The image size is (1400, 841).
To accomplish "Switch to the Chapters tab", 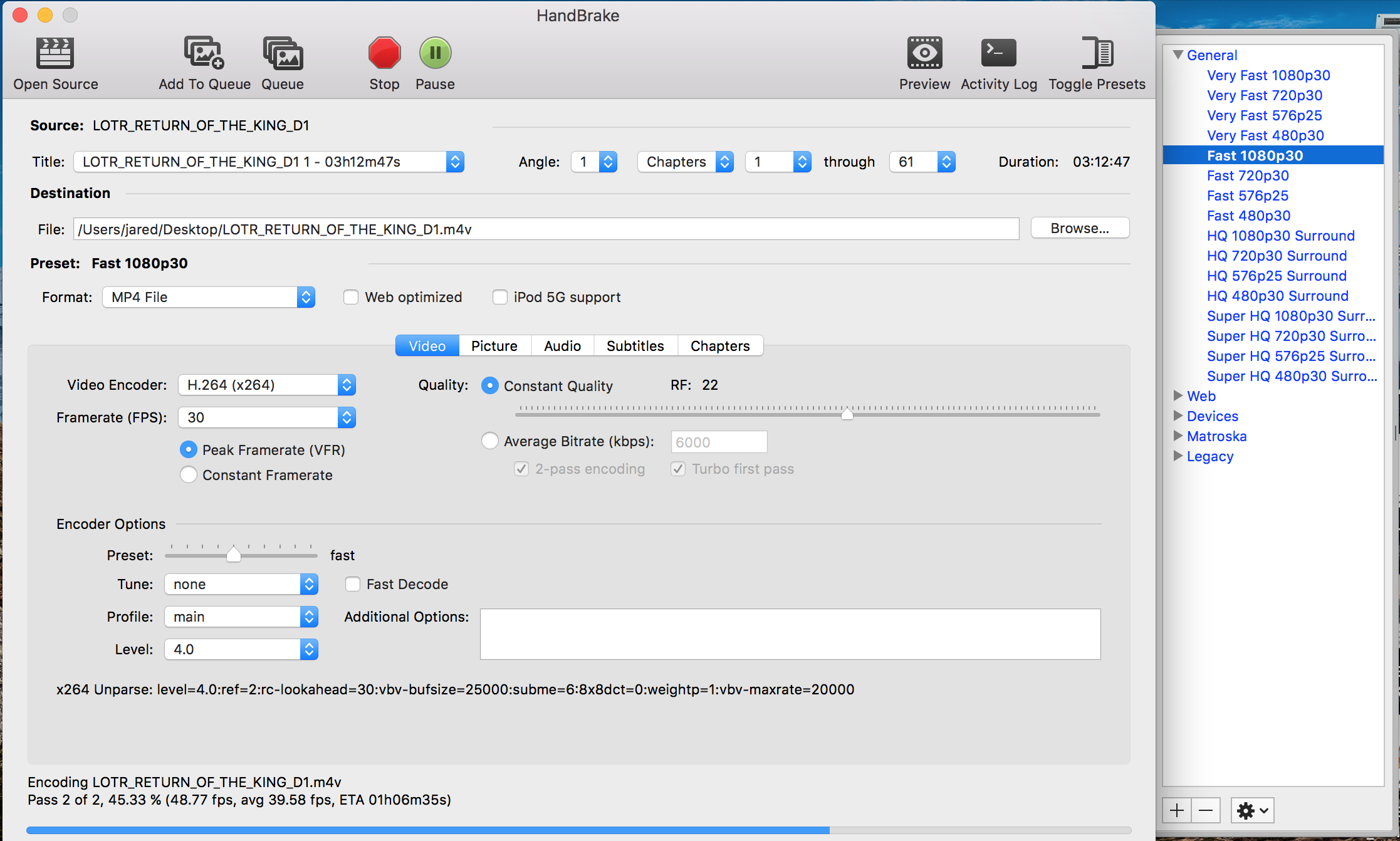I will 720,346.
